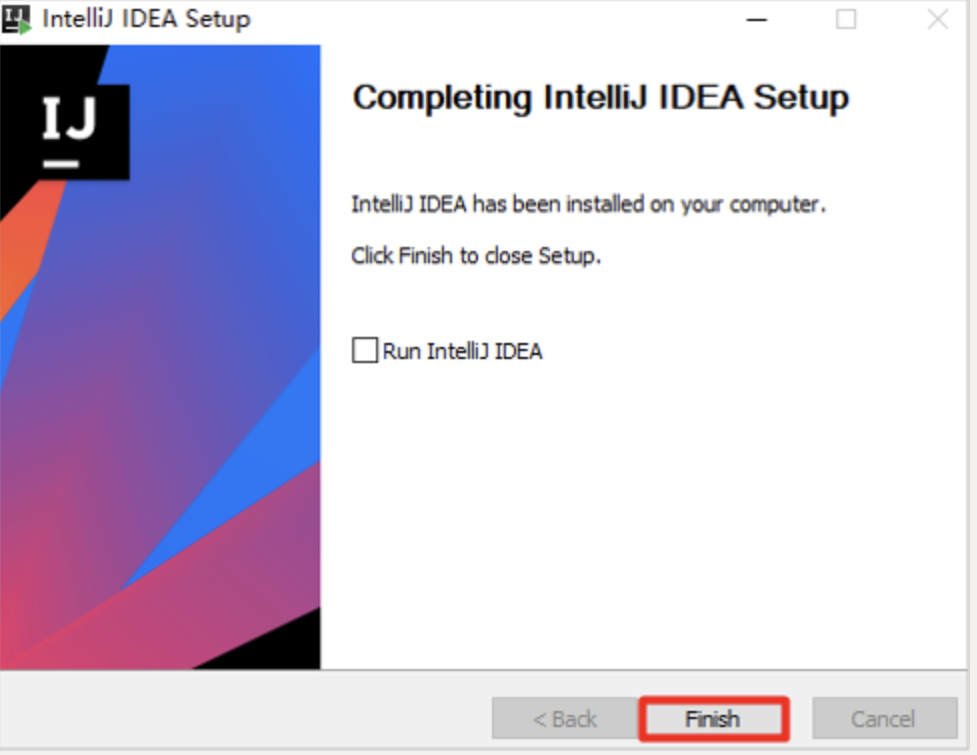This screenshot has height=755, width=977.
Task: Click the IntelliJ installer icon in title bar
Action: pos(17,19)
